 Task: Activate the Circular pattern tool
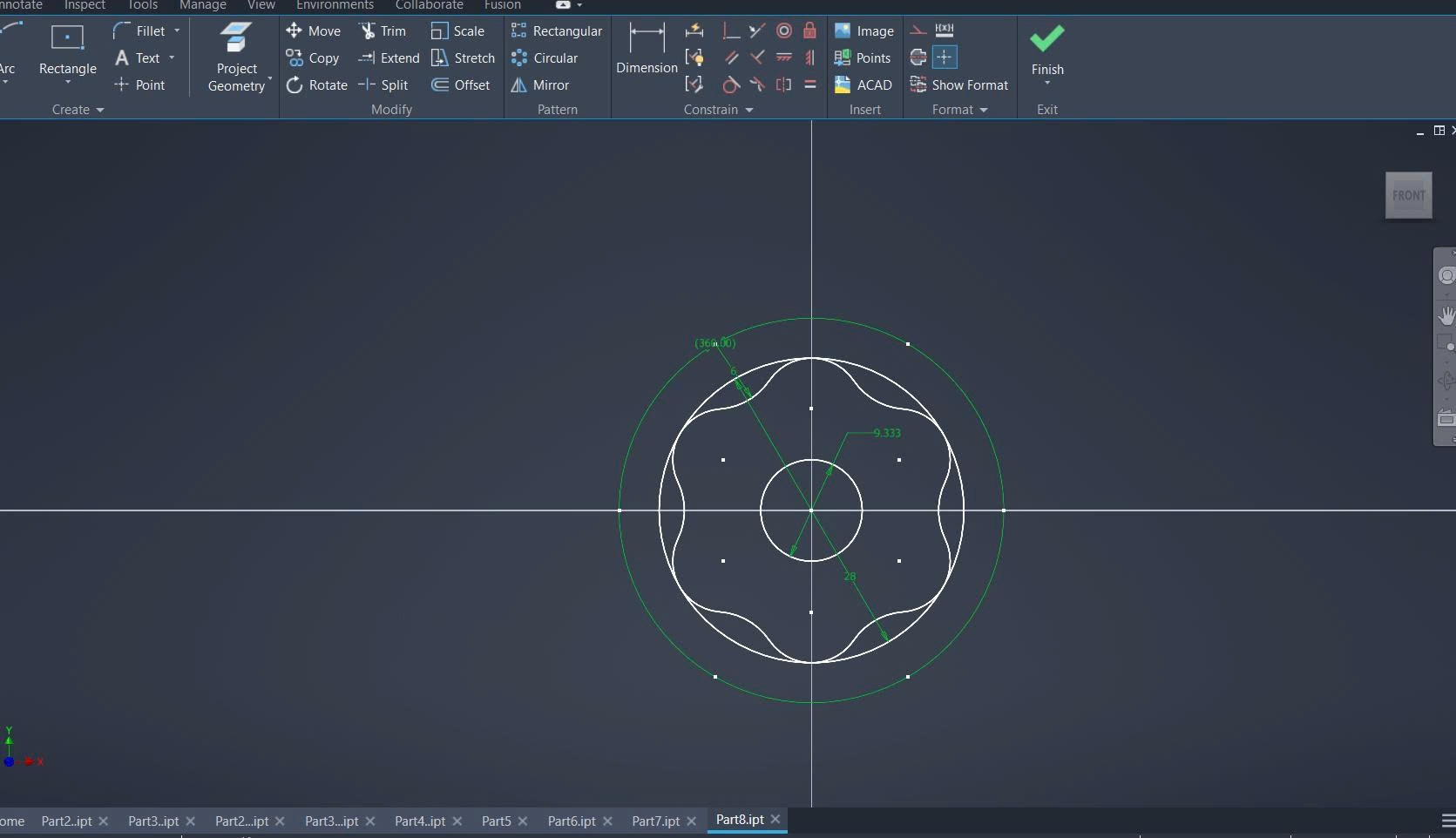pos(545,58)
